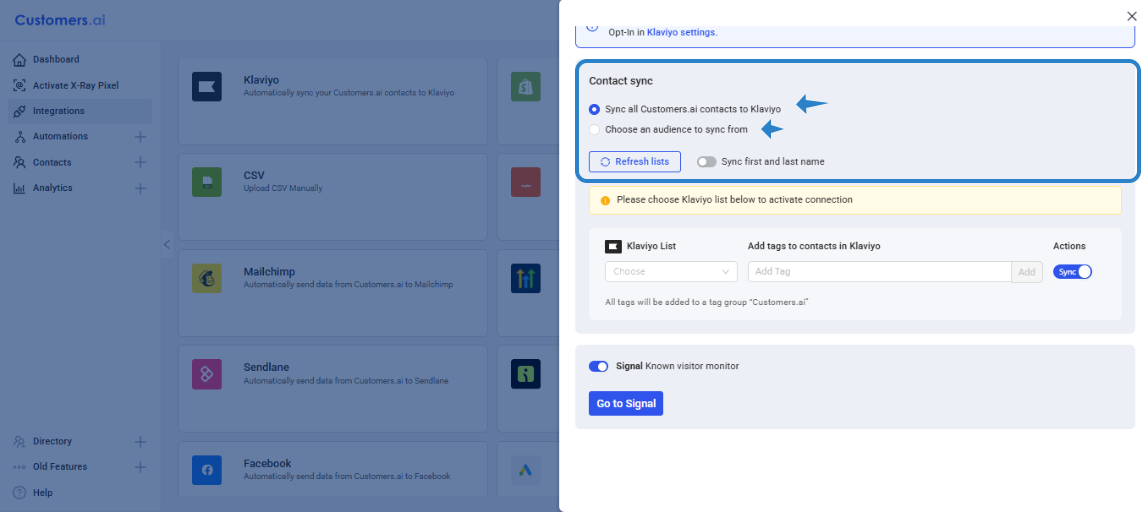
Task: Click the Sendlane integration logo
Action: pyautogui.click(x=206, y=374)
